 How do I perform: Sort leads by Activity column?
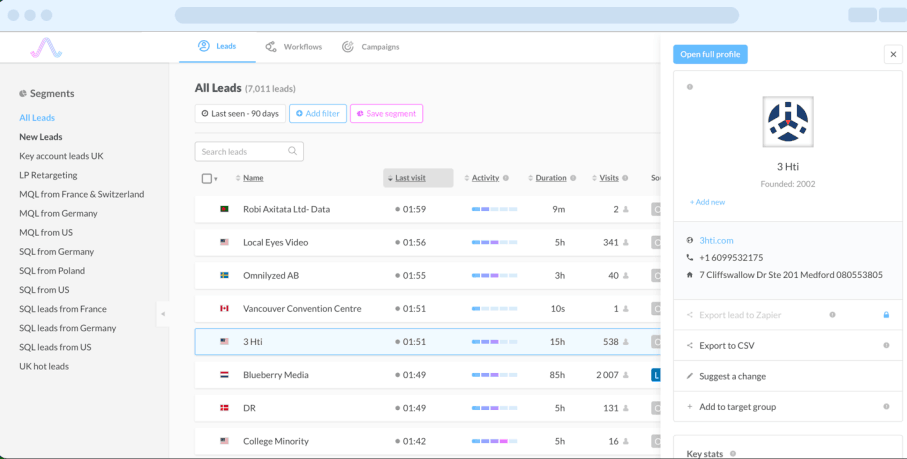485,178
